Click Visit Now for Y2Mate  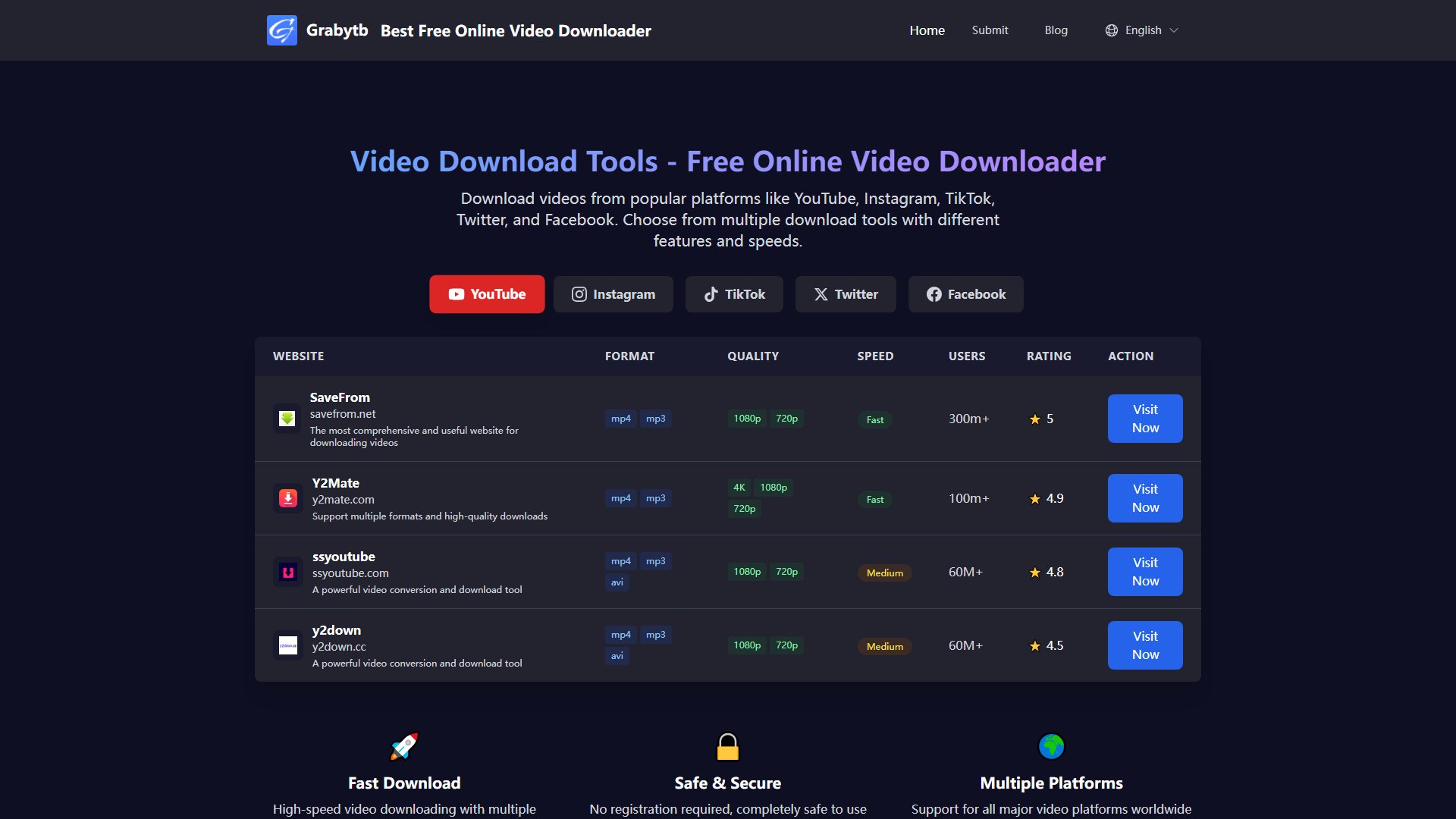coord(1145,498)
